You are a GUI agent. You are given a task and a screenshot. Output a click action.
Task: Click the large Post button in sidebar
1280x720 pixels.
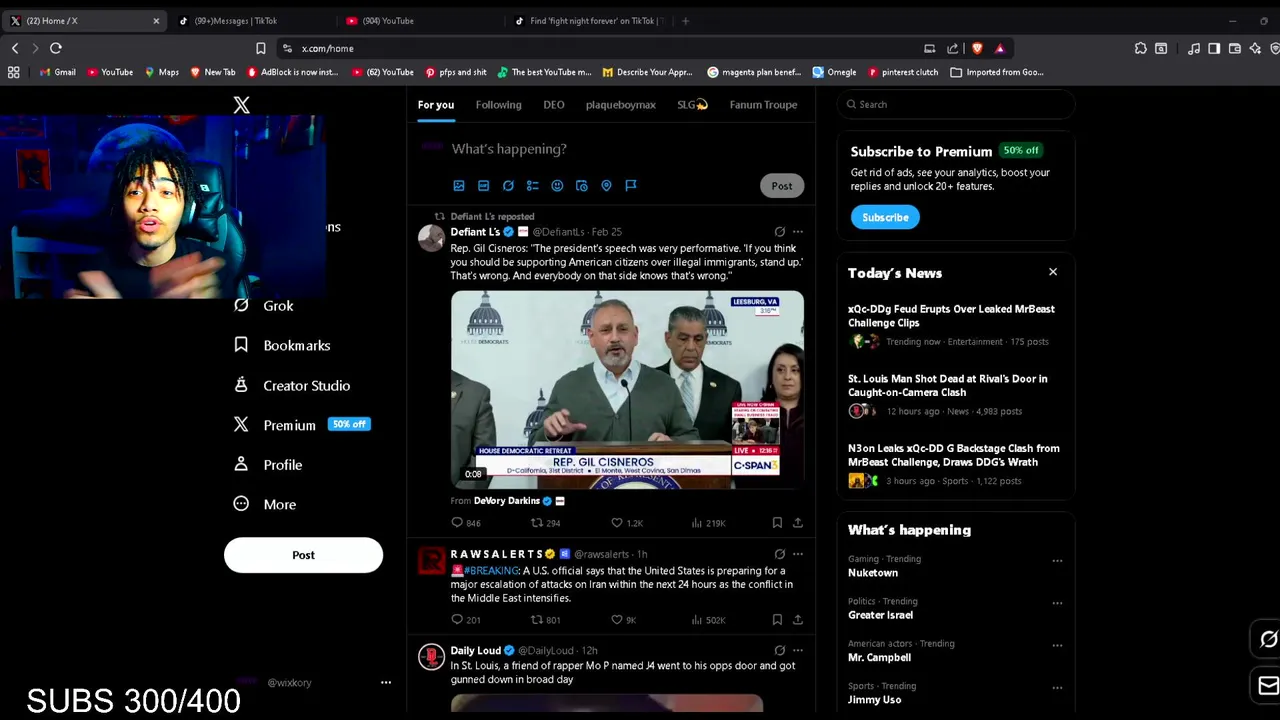[303, 555]
